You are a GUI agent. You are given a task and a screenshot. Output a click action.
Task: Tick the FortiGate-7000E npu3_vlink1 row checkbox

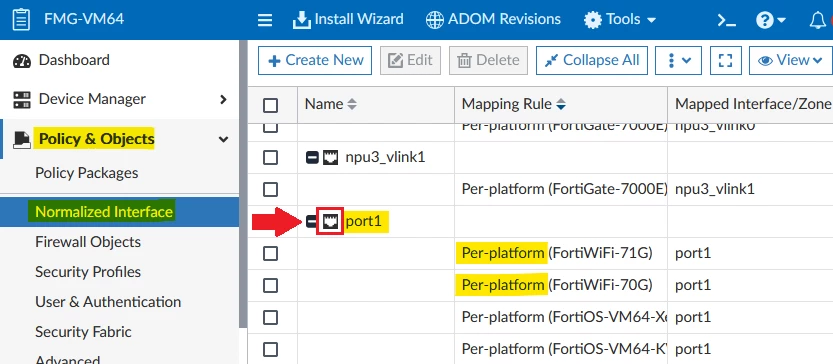pyautogui.click(x=270, y=189)
